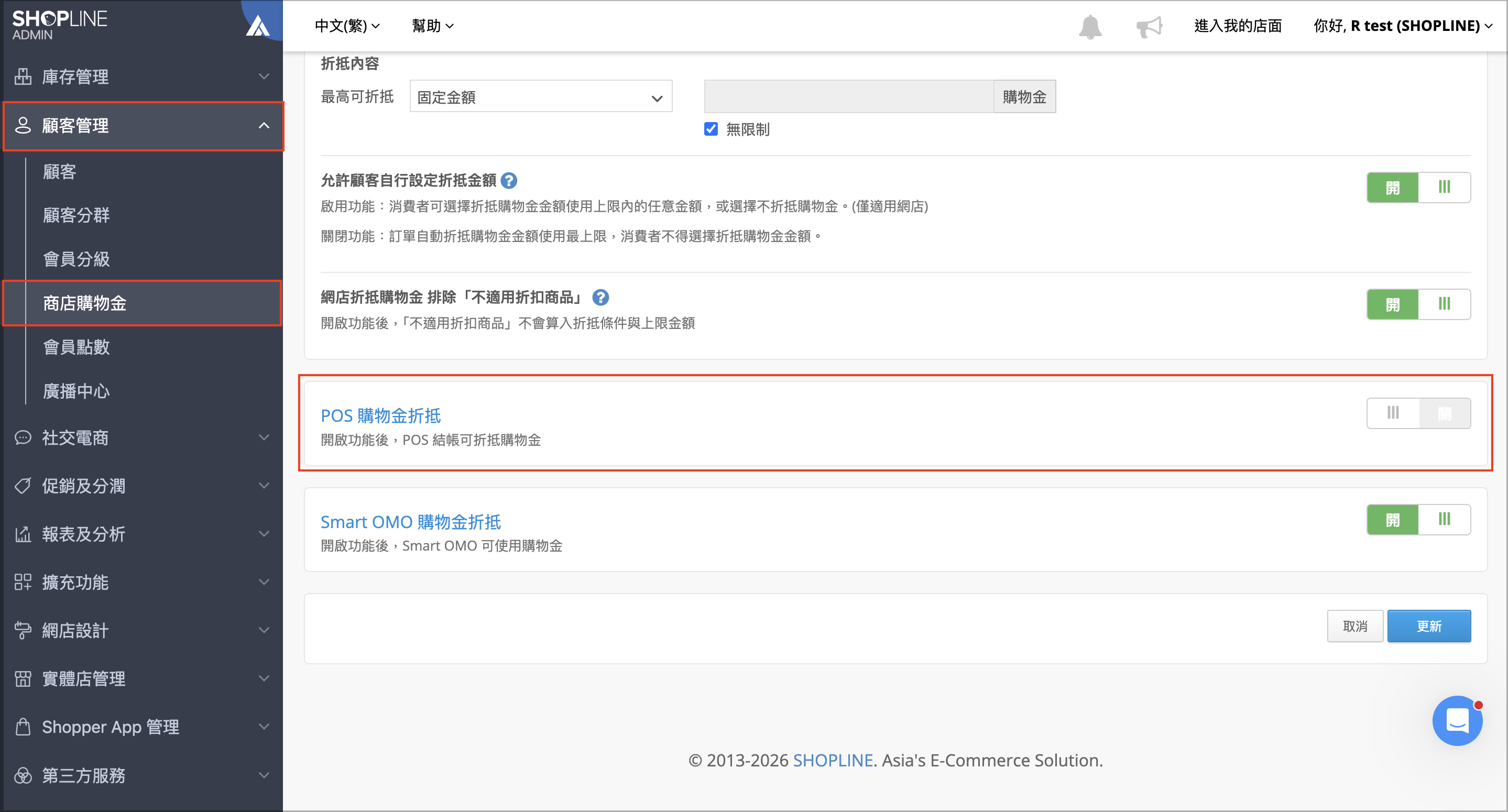Open help tooltip for 允許顧客自行設定折抵金額
The width and height of the screenshot is (1508, 812).
(509, 181)
